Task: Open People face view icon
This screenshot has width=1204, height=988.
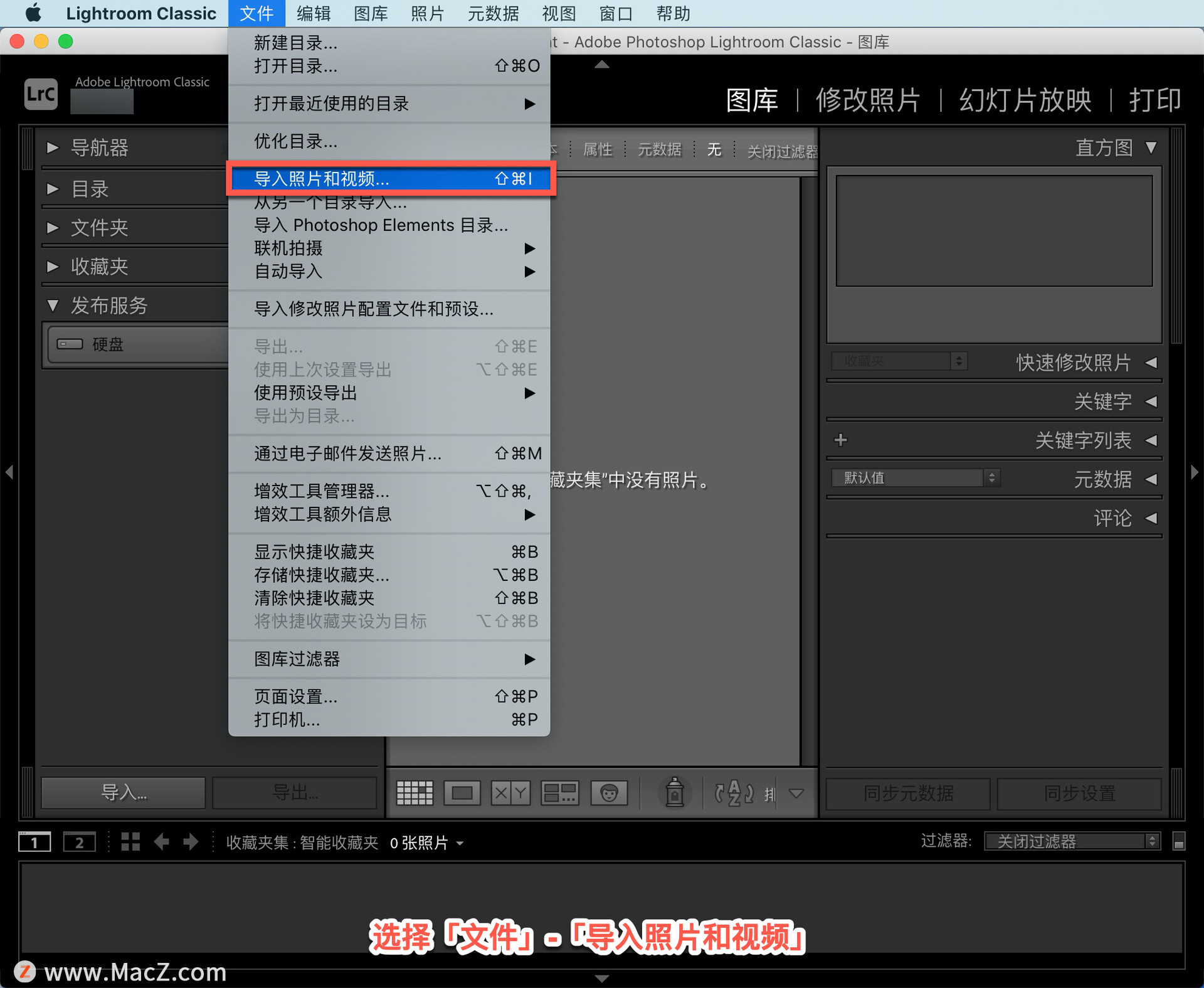Action: 608,793
